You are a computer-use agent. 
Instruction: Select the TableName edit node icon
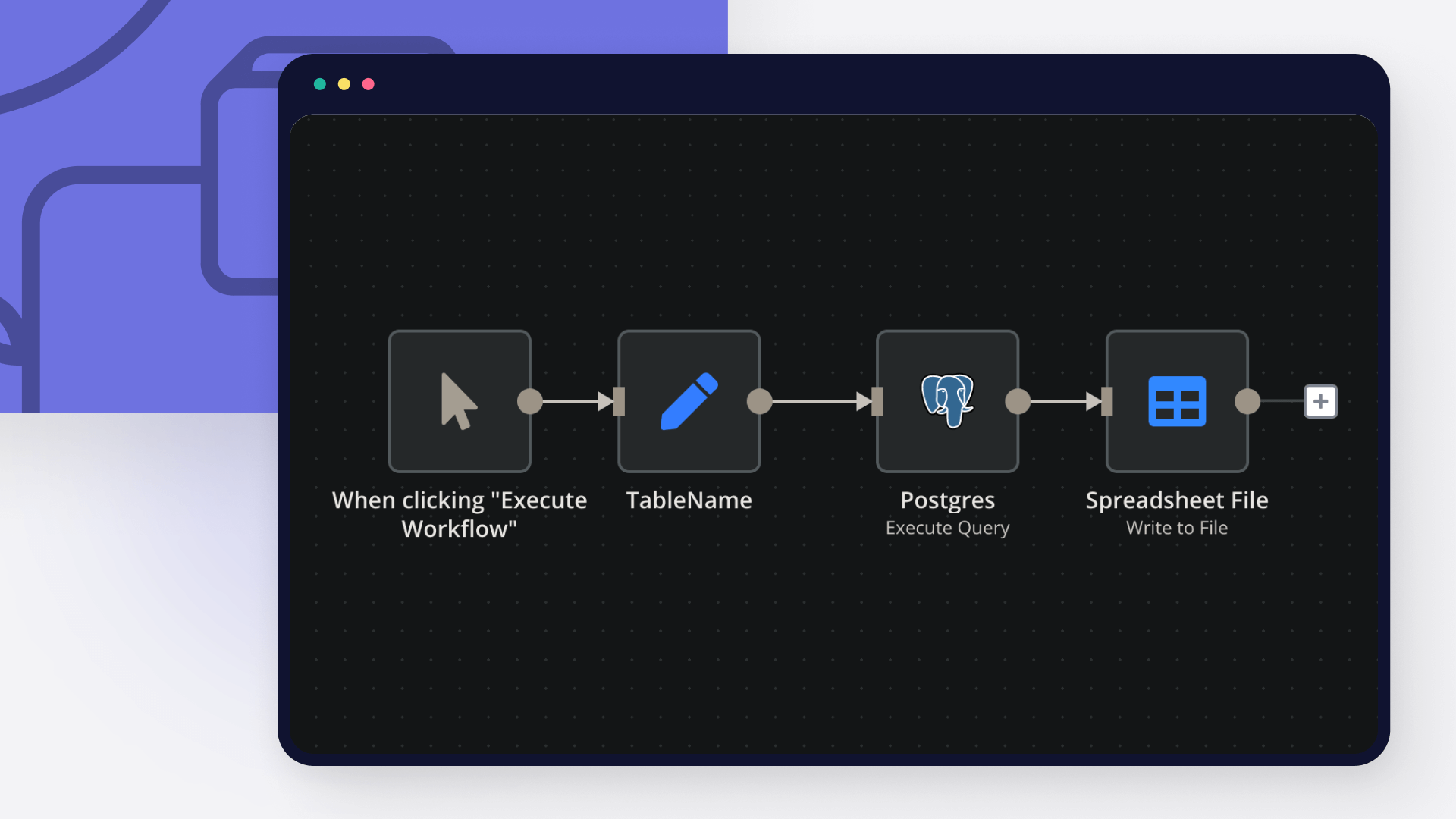click(690, 400)
